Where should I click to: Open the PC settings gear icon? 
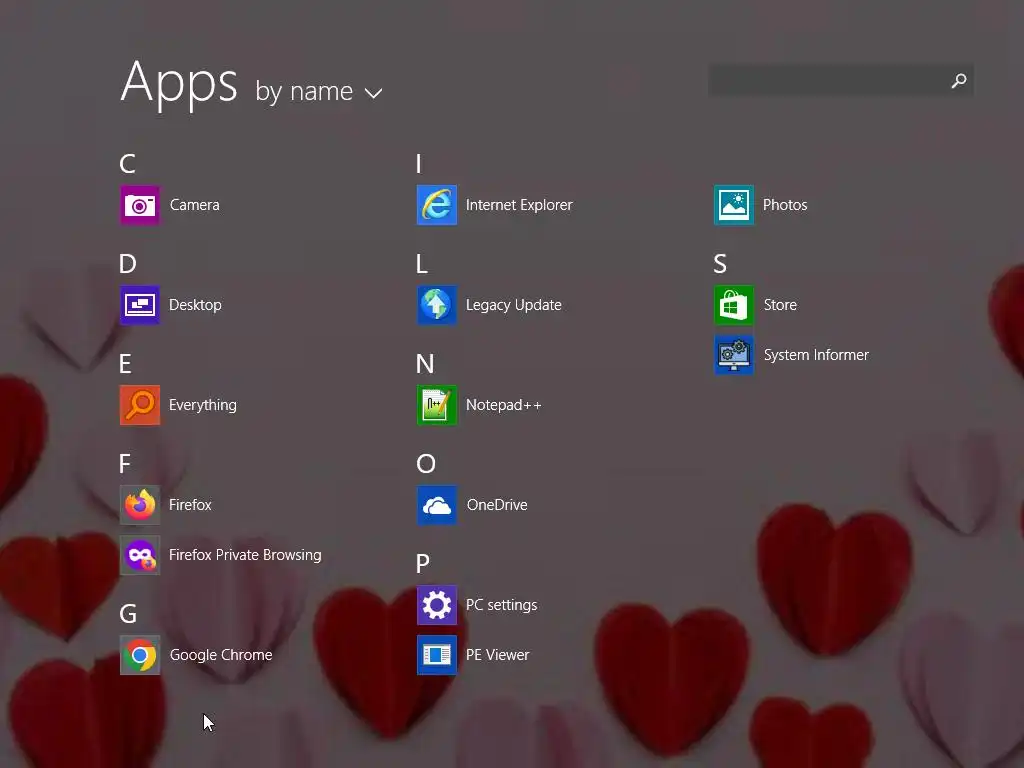(437, 605)
